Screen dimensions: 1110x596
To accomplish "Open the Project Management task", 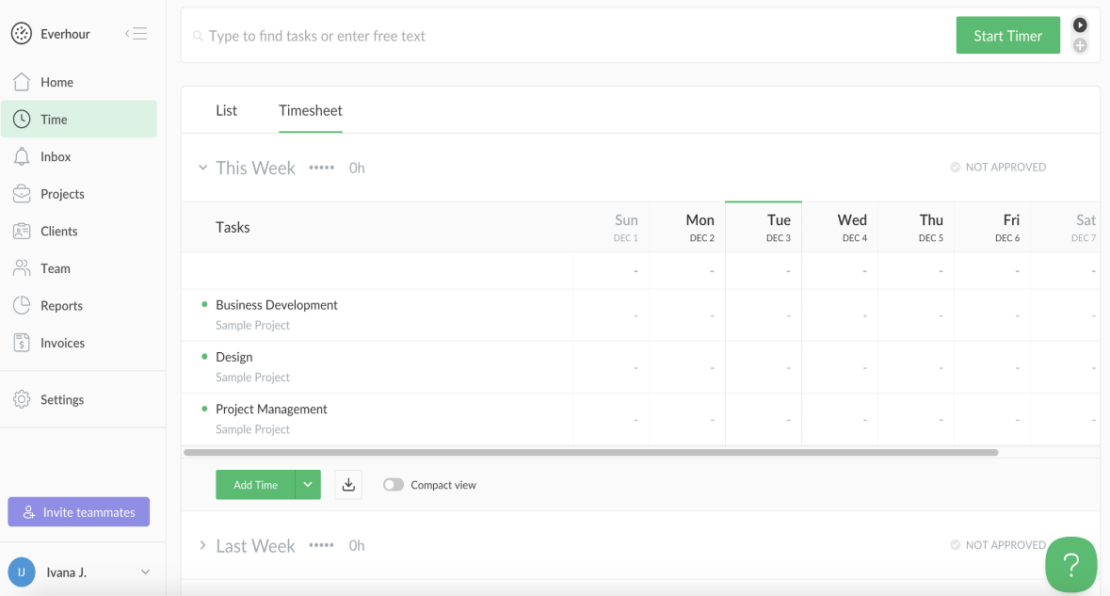I will (271, 409).
